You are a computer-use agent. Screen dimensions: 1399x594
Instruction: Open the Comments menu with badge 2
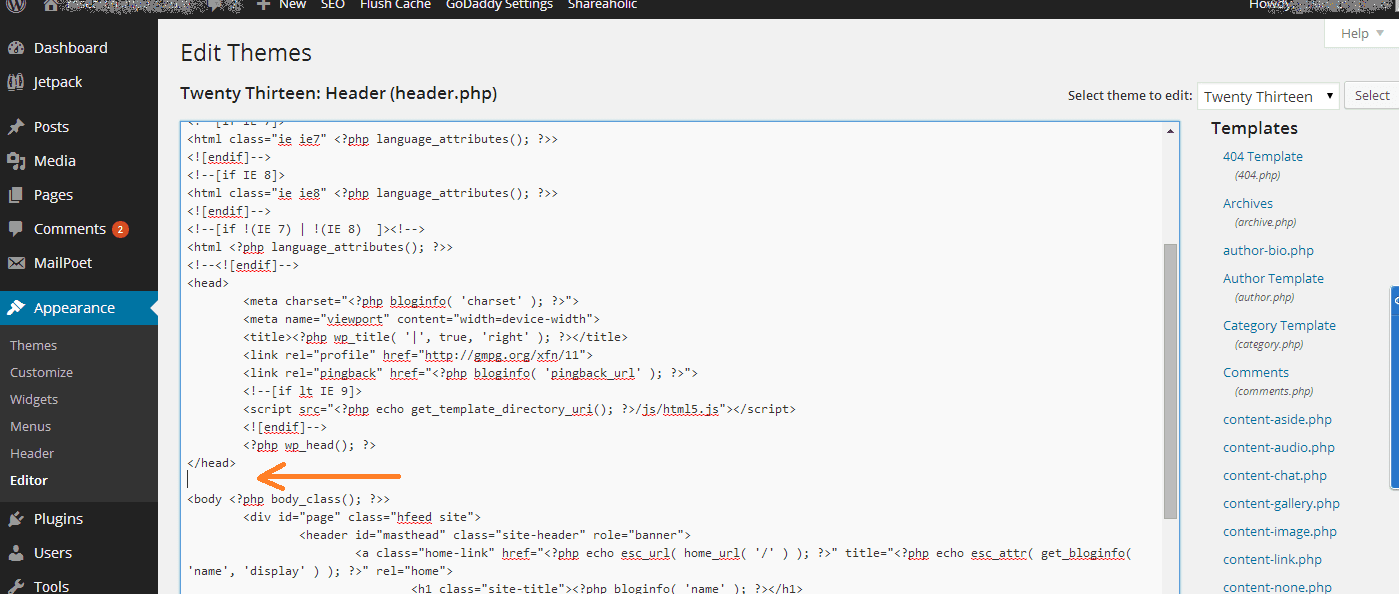[69, 229]
